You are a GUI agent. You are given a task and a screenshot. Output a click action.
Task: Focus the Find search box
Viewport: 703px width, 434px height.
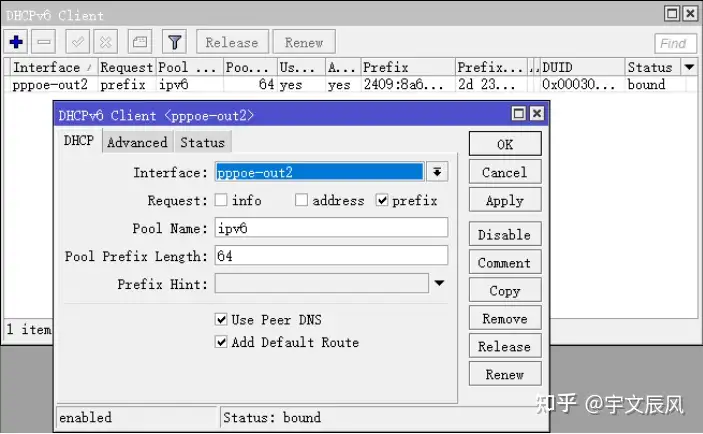click(675, 43)
